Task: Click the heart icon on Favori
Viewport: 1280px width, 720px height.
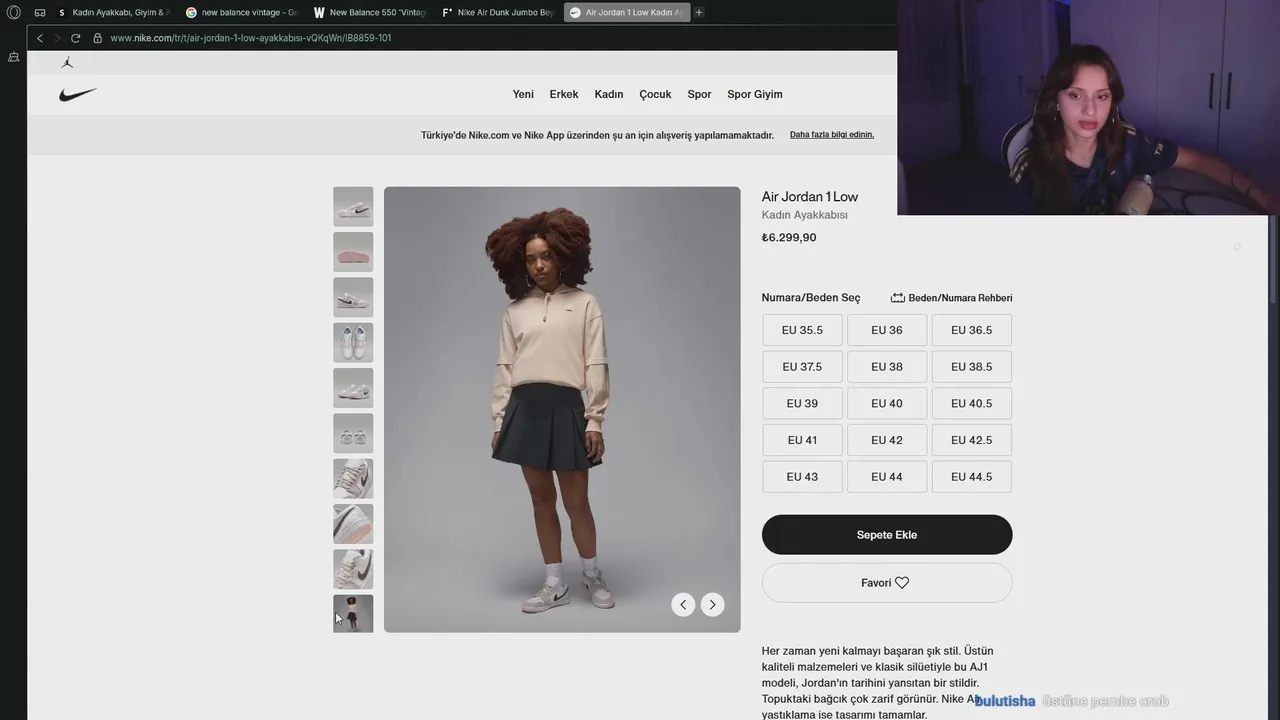Action: coord(902,583)
